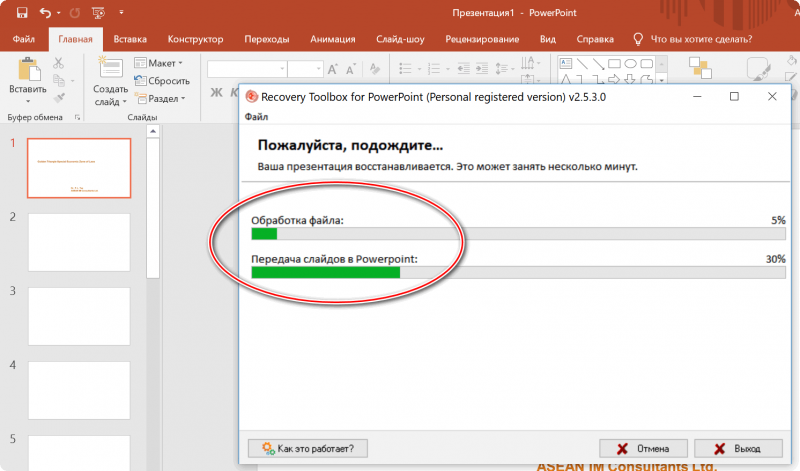Click Выход button in Recovery Toolbox
Screen dimensions: 800x471
(738, 449)
